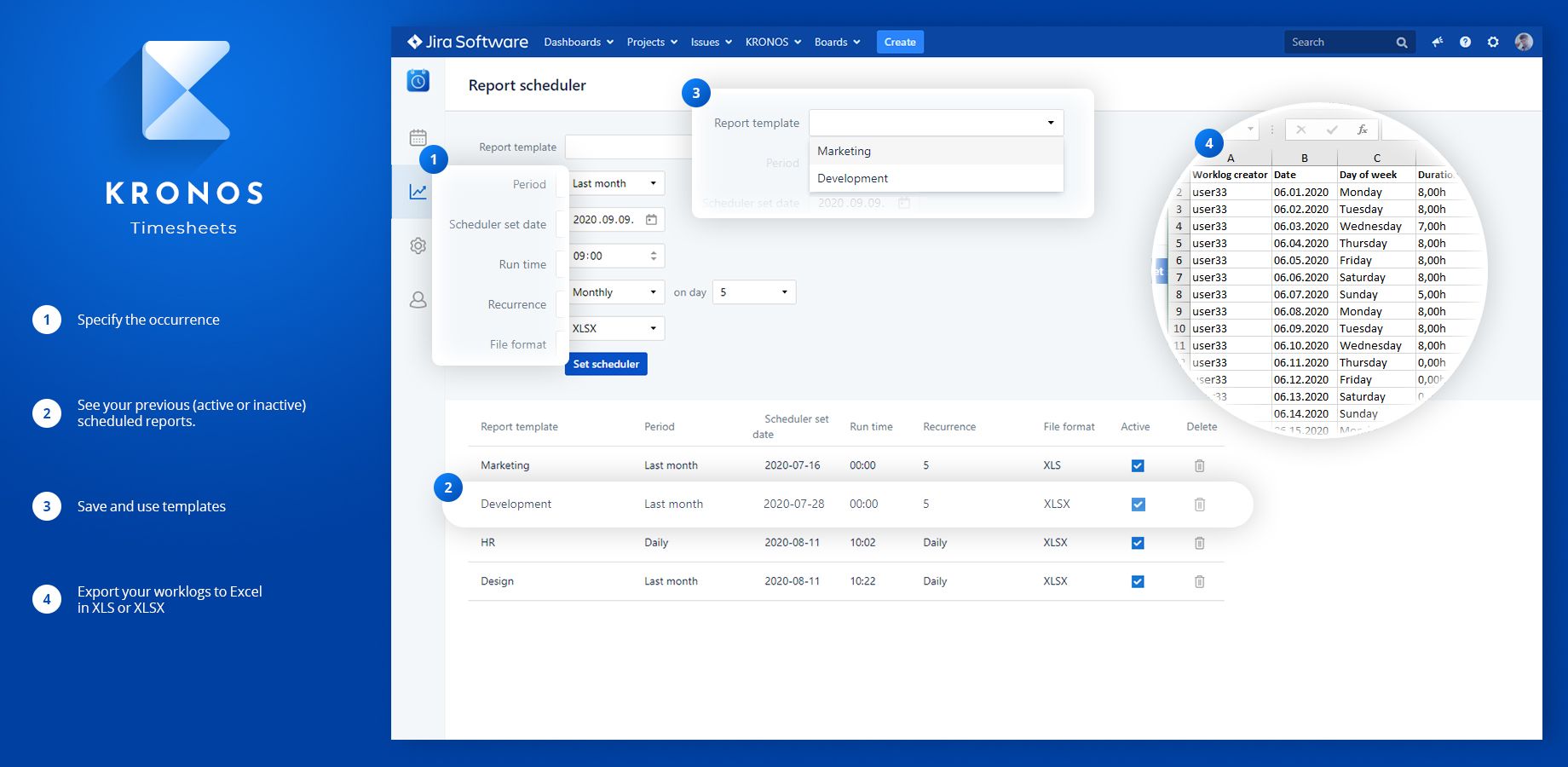
Task: Click the Design row template name
Action: coord(497,581)
